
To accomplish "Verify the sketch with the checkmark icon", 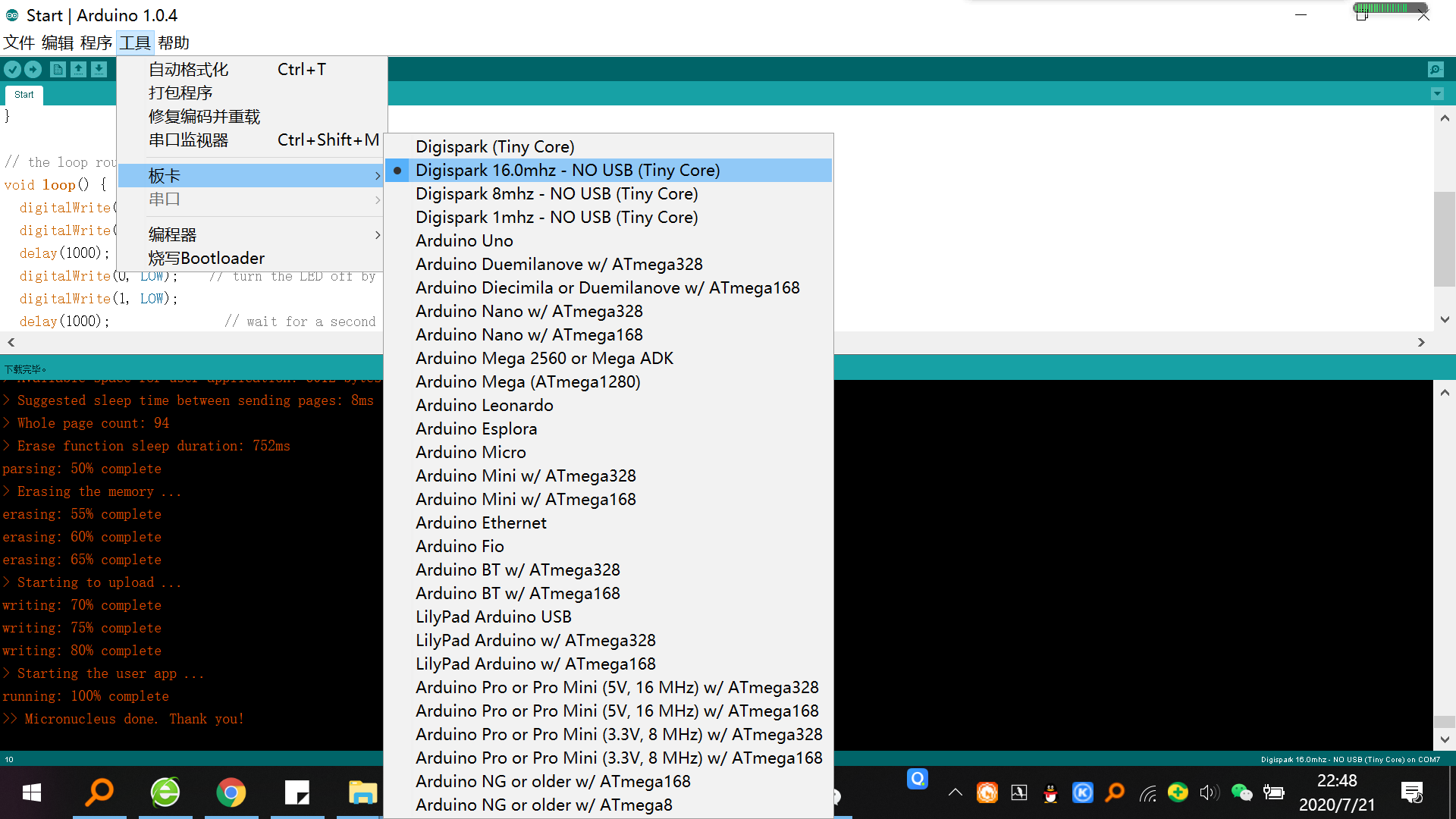I will 12,69.
